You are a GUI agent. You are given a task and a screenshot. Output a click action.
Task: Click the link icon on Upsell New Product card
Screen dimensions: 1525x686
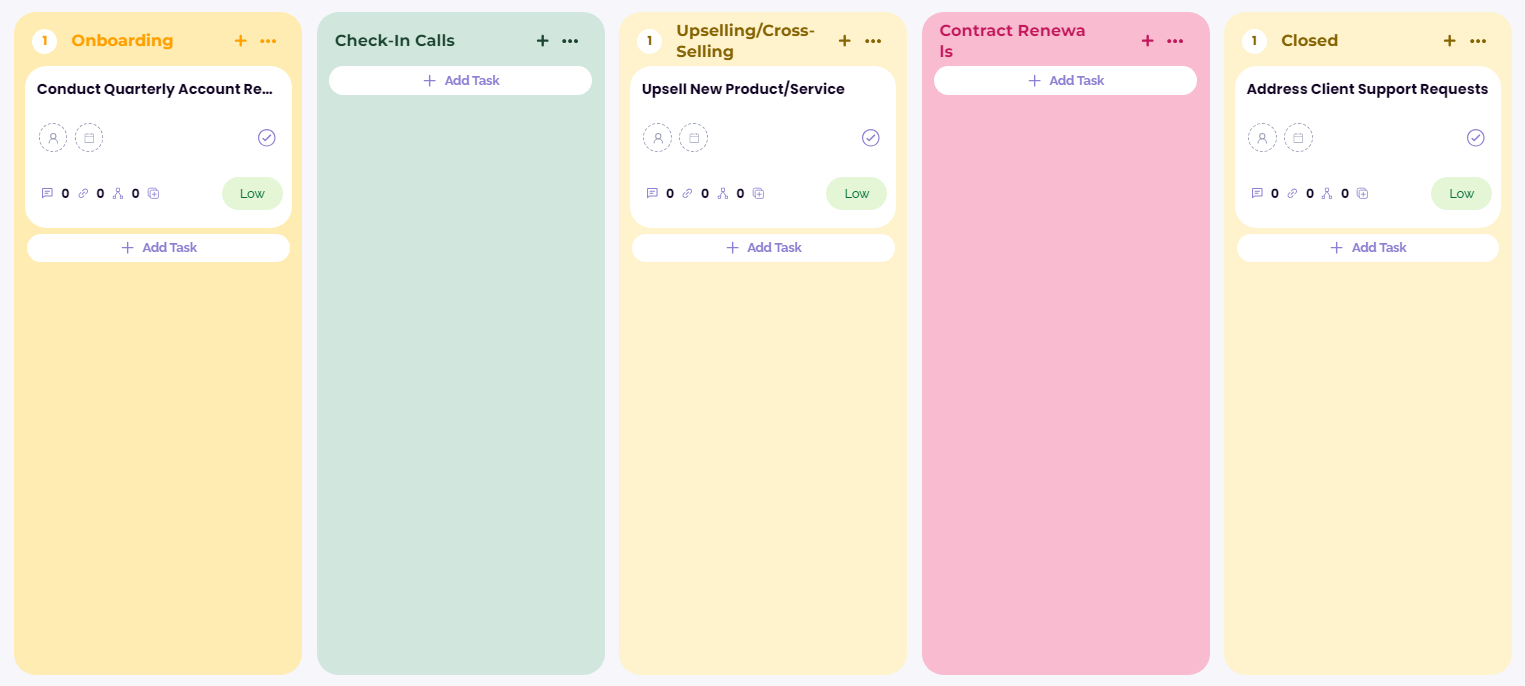coord(687,194)
